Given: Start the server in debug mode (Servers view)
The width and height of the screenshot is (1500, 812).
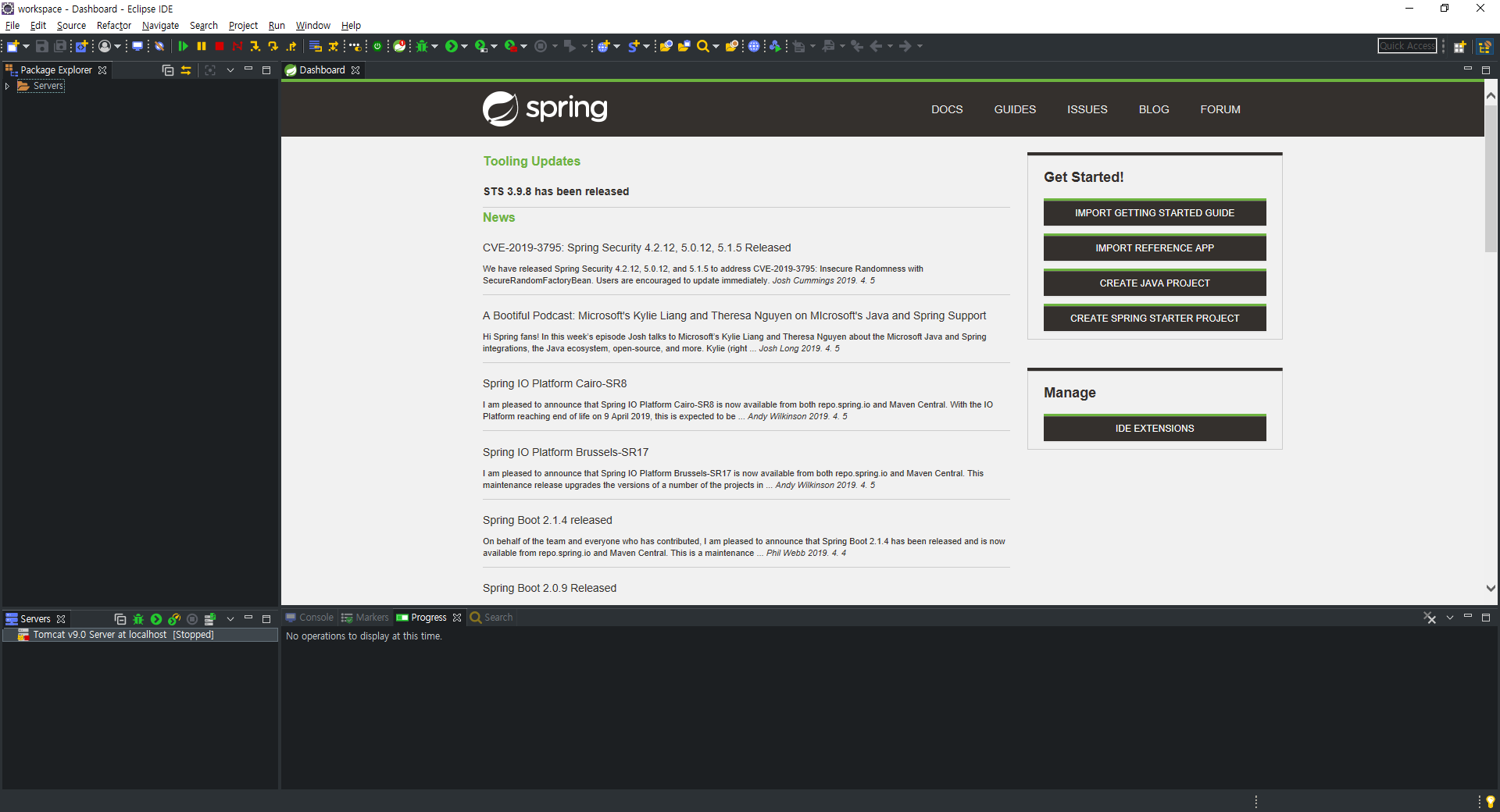Looking at the screenshot, I should 138,619.
